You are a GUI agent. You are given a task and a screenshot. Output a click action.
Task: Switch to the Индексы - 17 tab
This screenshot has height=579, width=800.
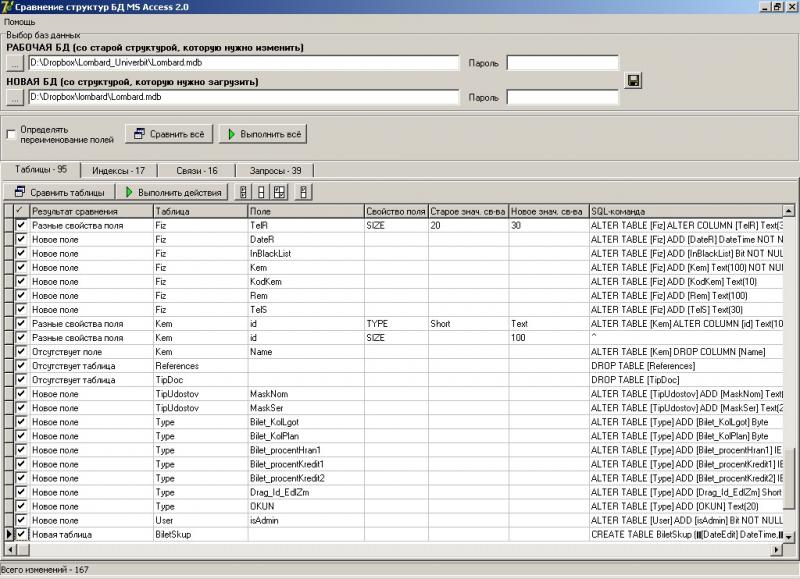[118, 171]
